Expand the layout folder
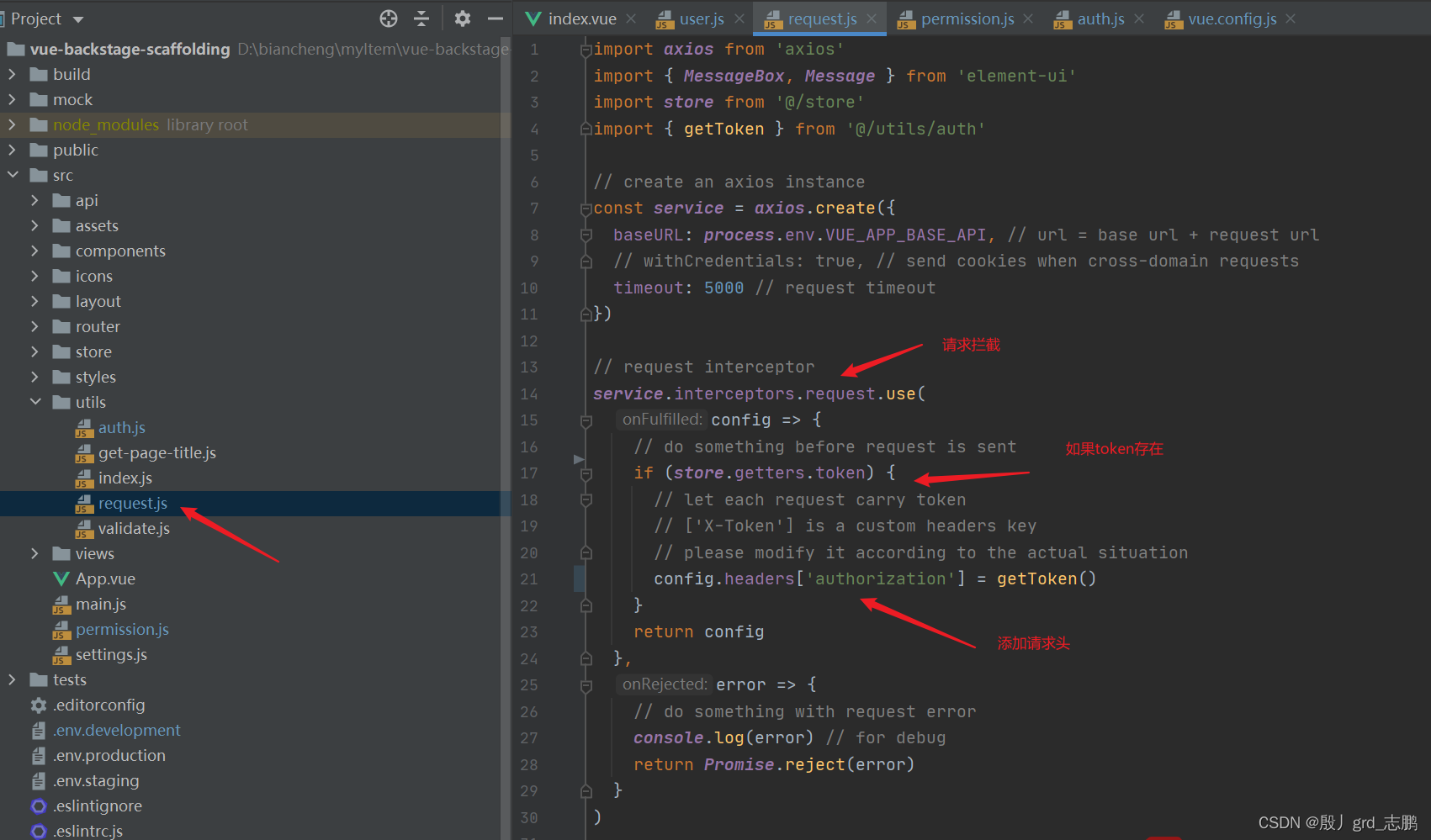 pos(34,301)
